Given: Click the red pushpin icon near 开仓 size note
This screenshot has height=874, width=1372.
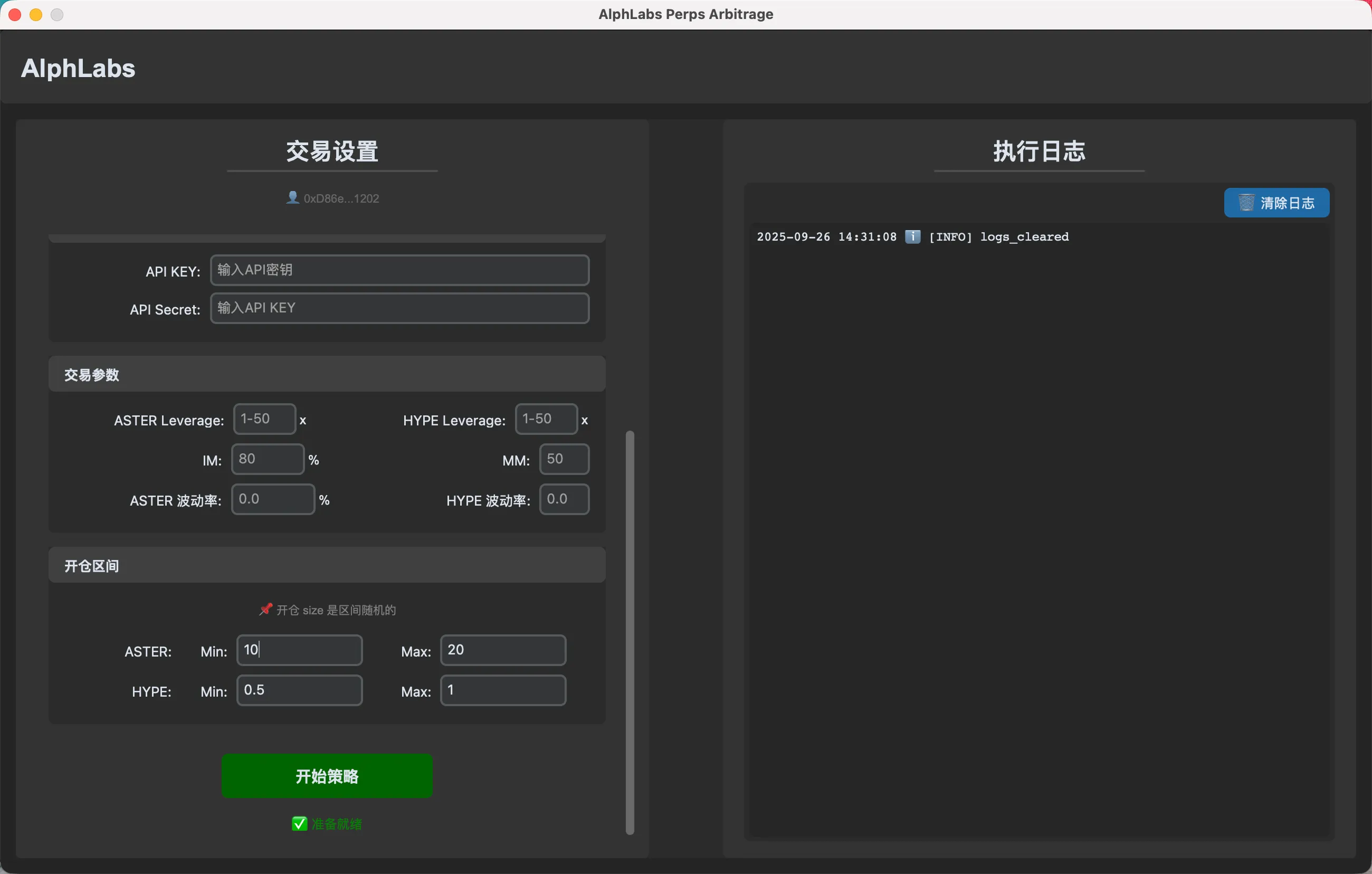Looking at the screenshot, I should coord(265,609).
